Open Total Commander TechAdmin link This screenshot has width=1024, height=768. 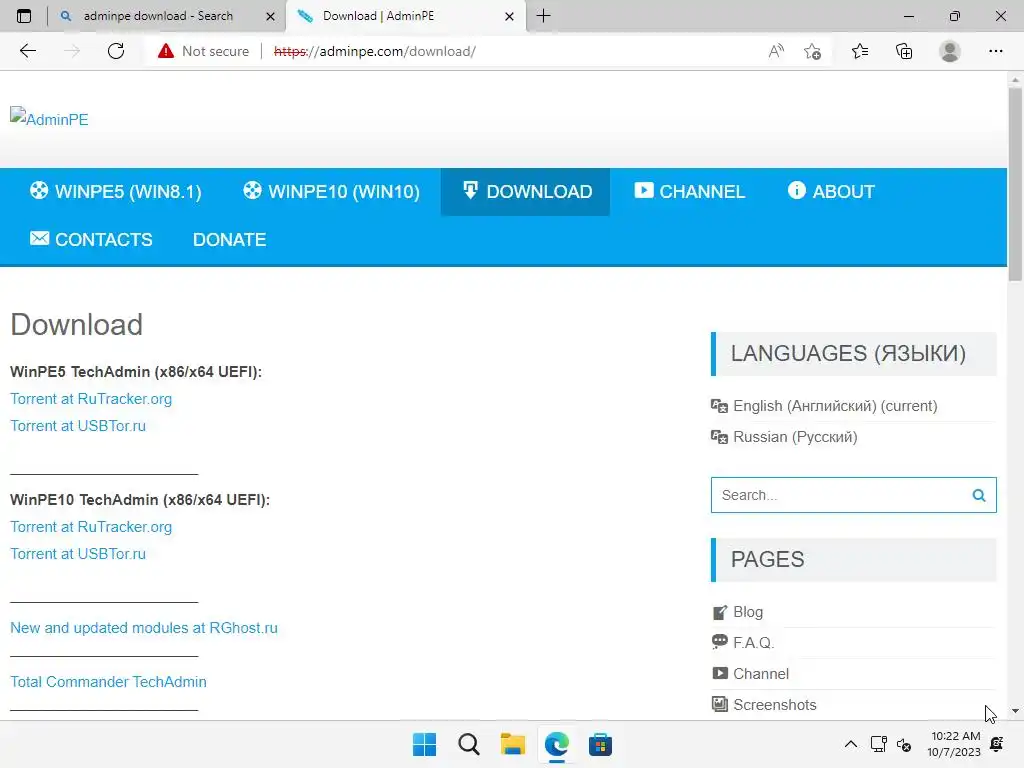click(108, 681)
